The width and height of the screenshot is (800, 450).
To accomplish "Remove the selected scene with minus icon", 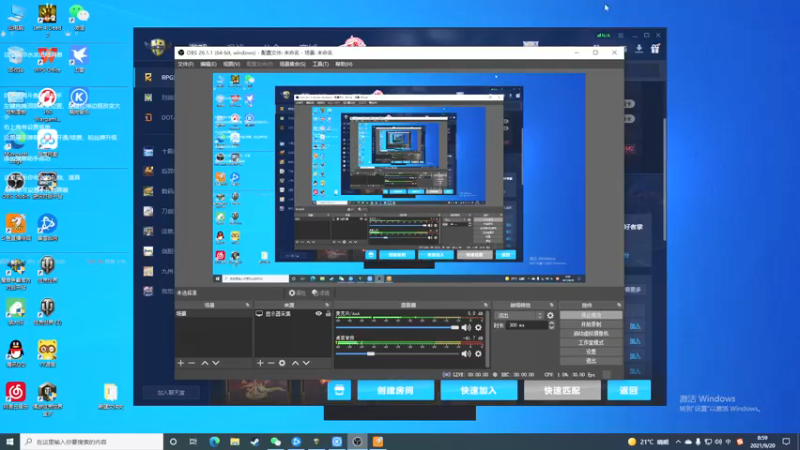I will coord(192,363).
